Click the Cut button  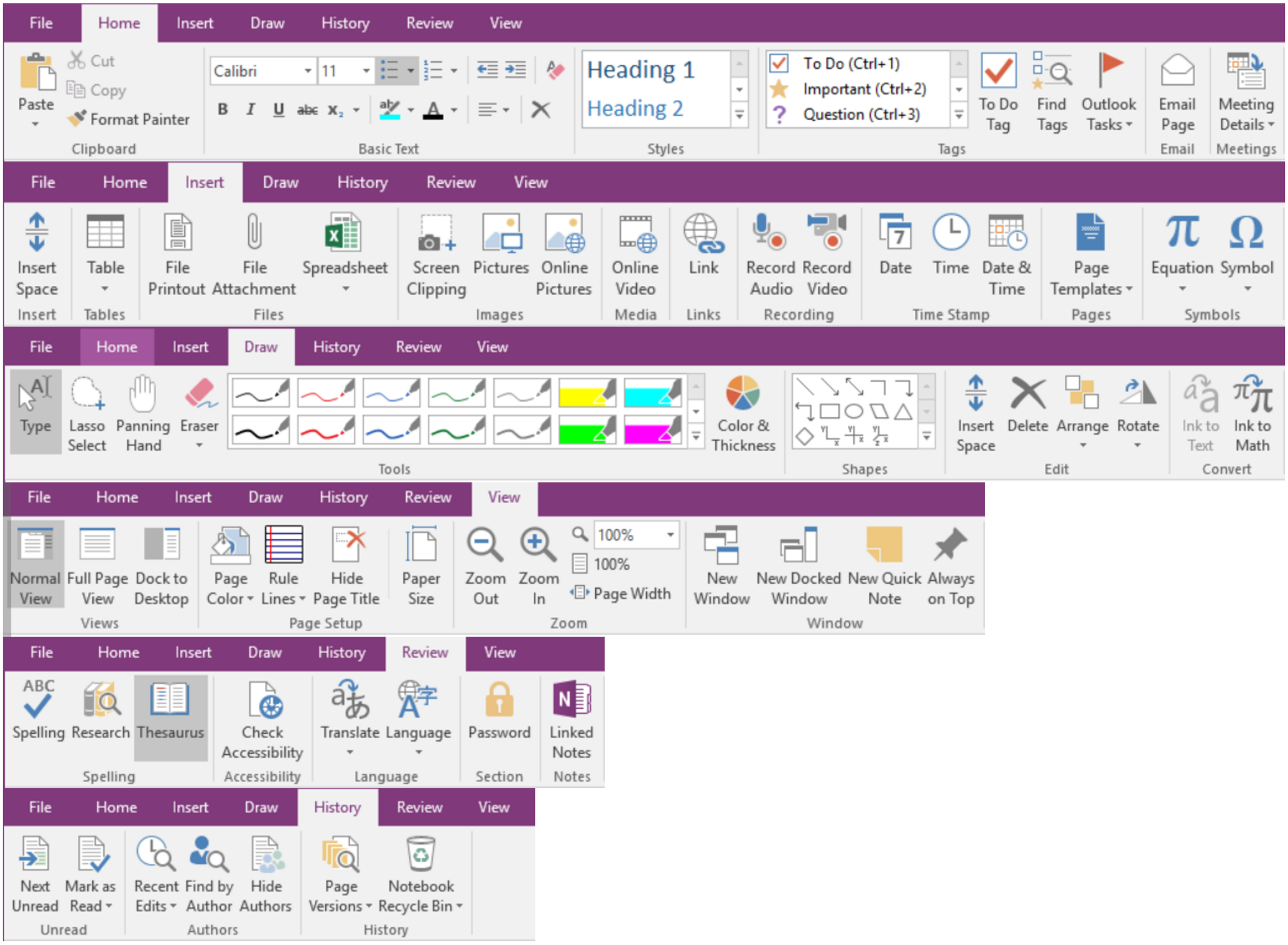coord(91,61)
